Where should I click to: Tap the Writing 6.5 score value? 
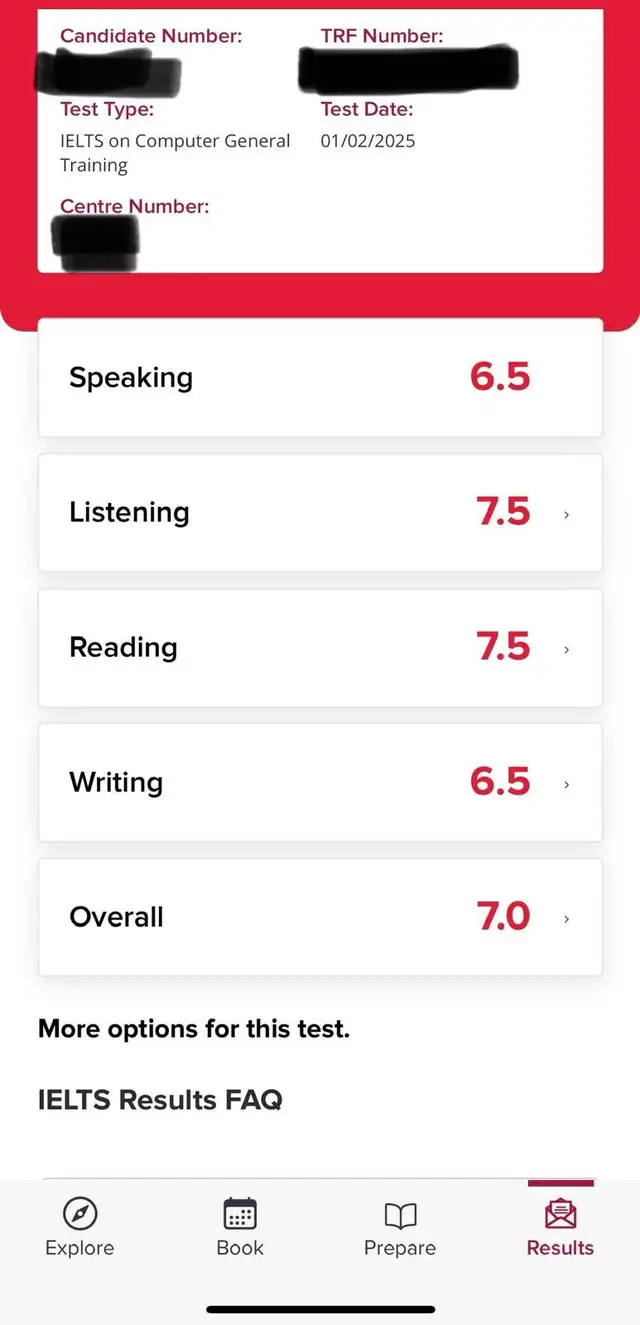point(500,782)
